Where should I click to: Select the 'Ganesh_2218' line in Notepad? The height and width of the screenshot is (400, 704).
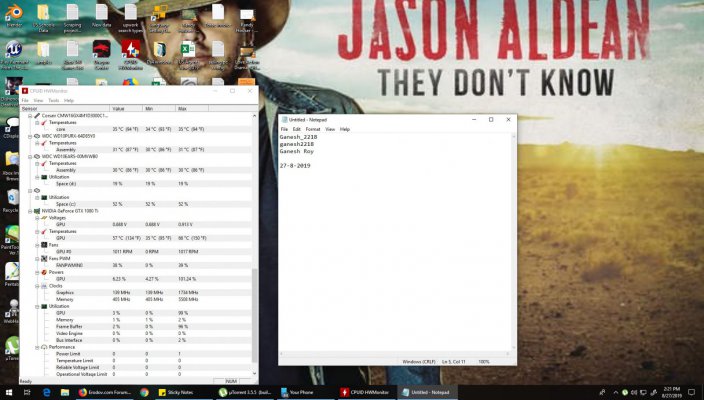(x=298, y=137)
